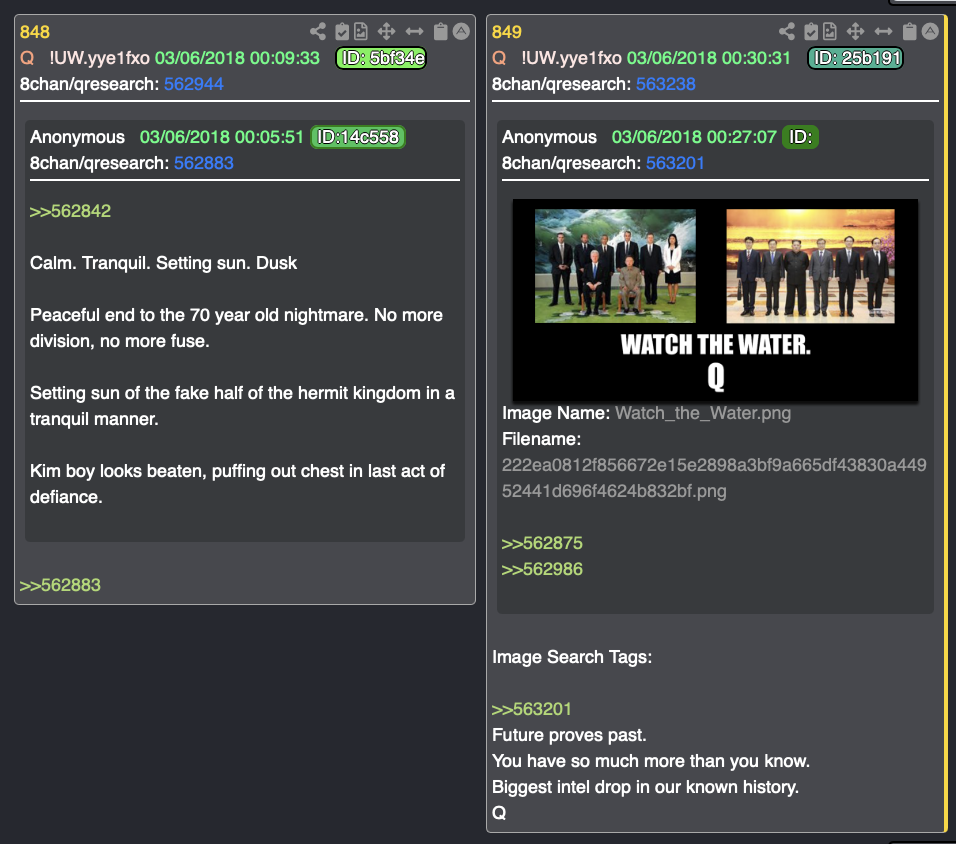
Task: Collapse post 849 with the round up-arrow
Action: (x=930, y=31)
